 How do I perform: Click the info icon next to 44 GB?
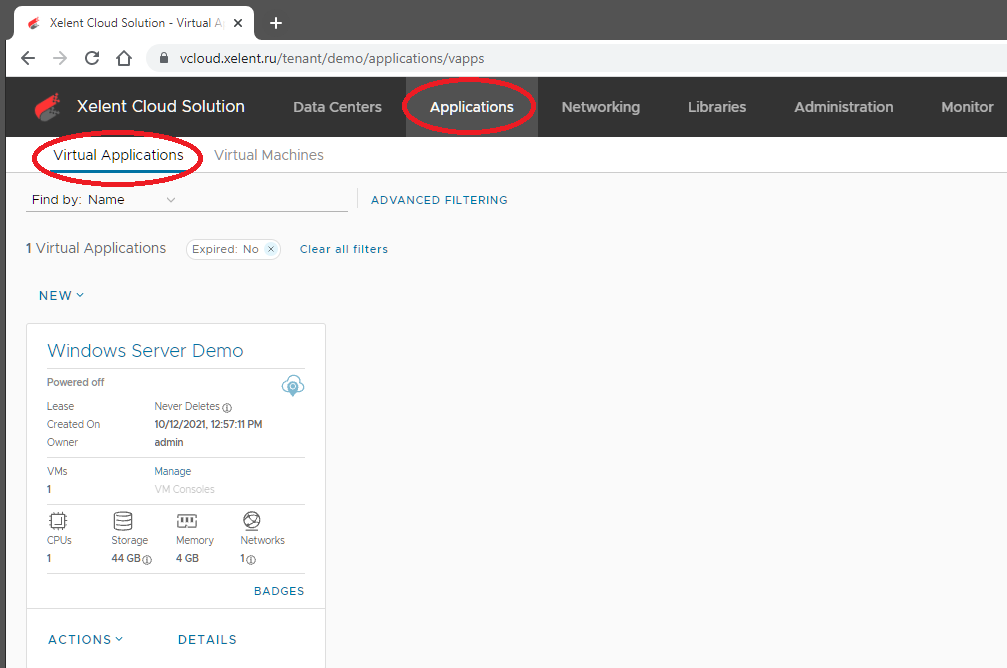(x=147, y=559)
